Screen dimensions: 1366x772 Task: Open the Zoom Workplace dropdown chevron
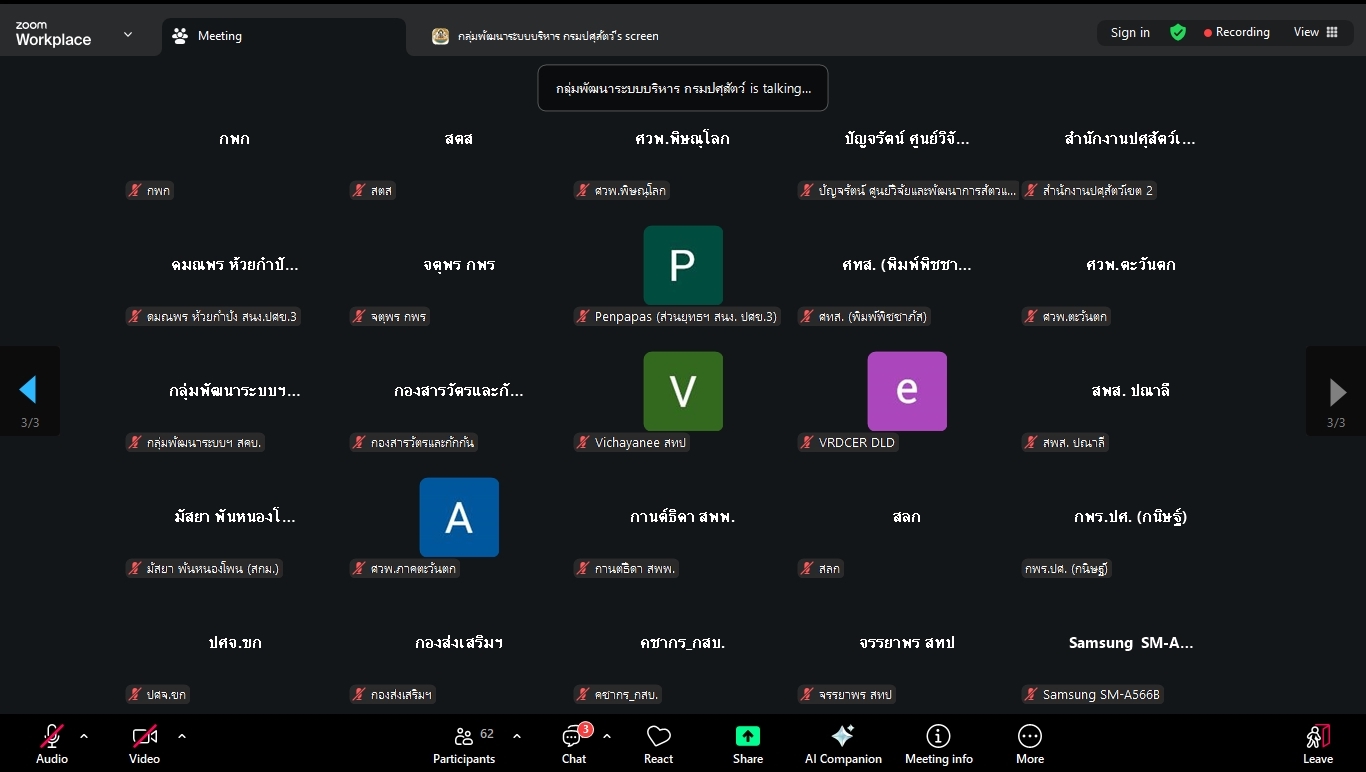128,34
